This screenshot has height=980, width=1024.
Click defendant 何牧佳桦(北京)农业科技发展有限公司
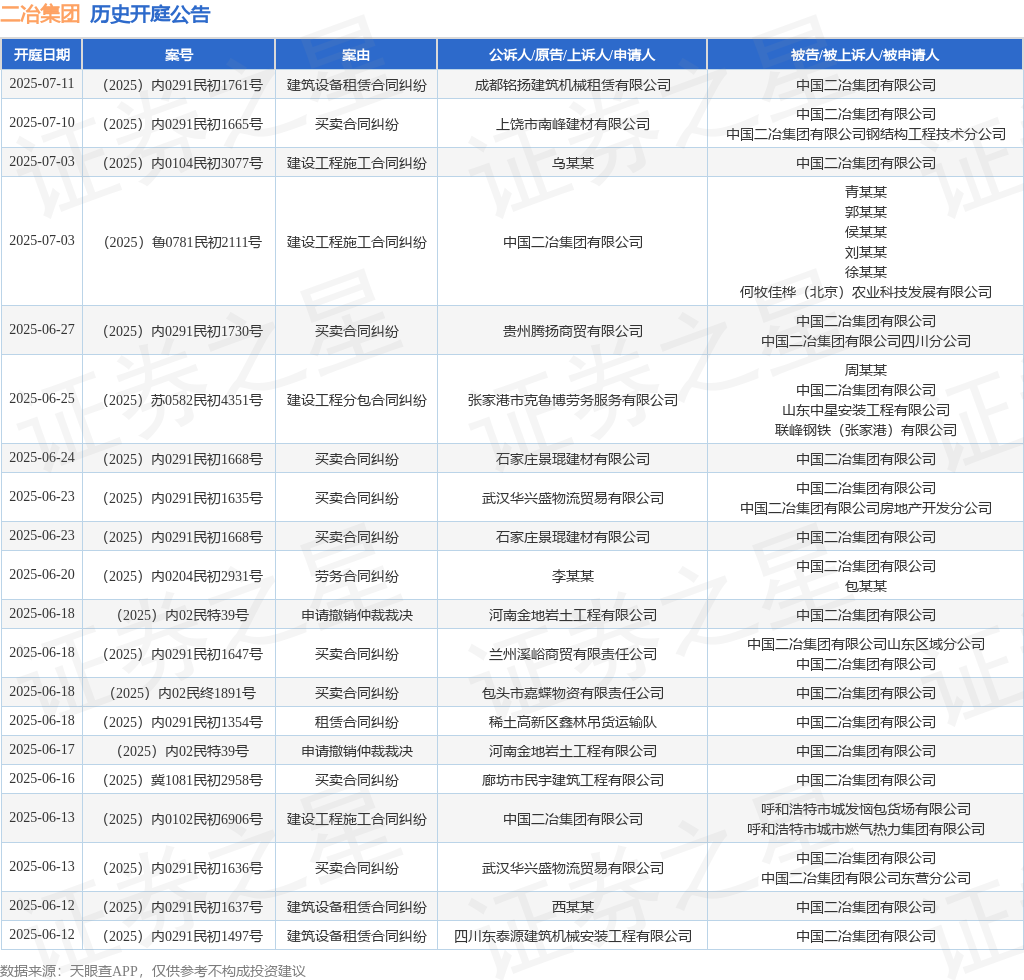pos(865,292)
